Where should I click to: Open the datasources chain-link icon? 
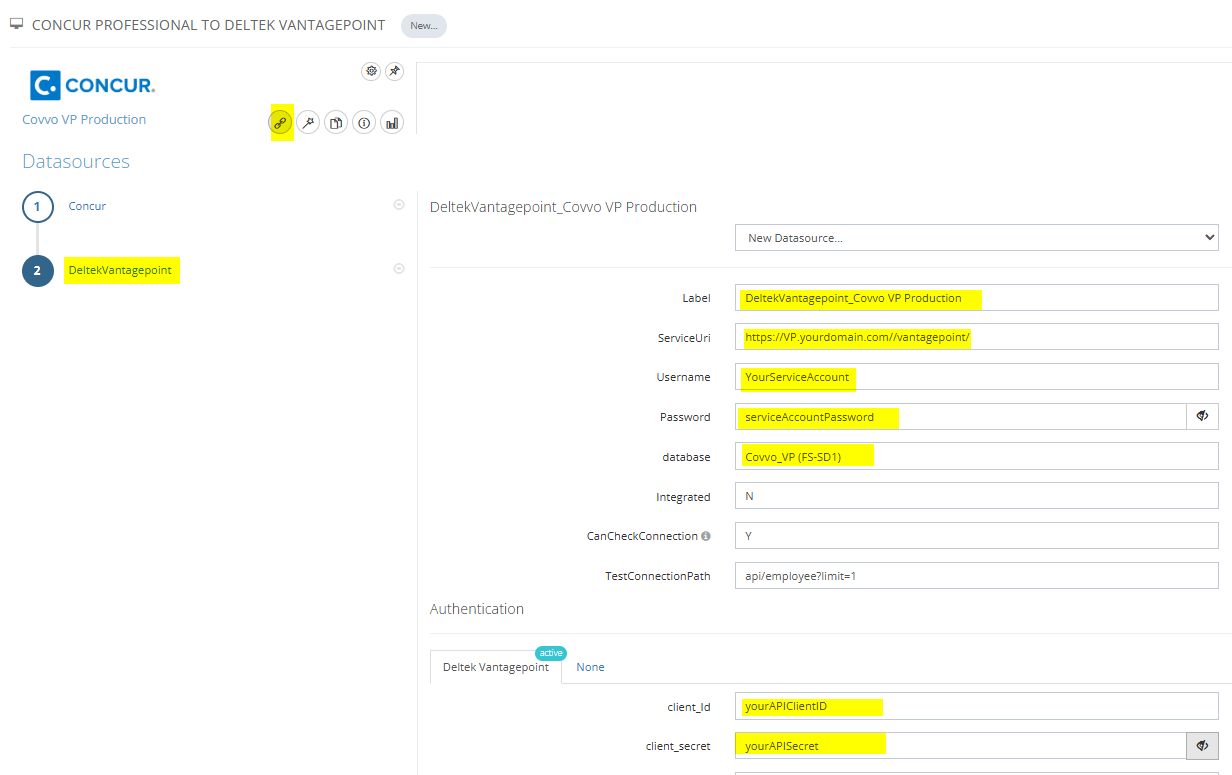point(281,123)
